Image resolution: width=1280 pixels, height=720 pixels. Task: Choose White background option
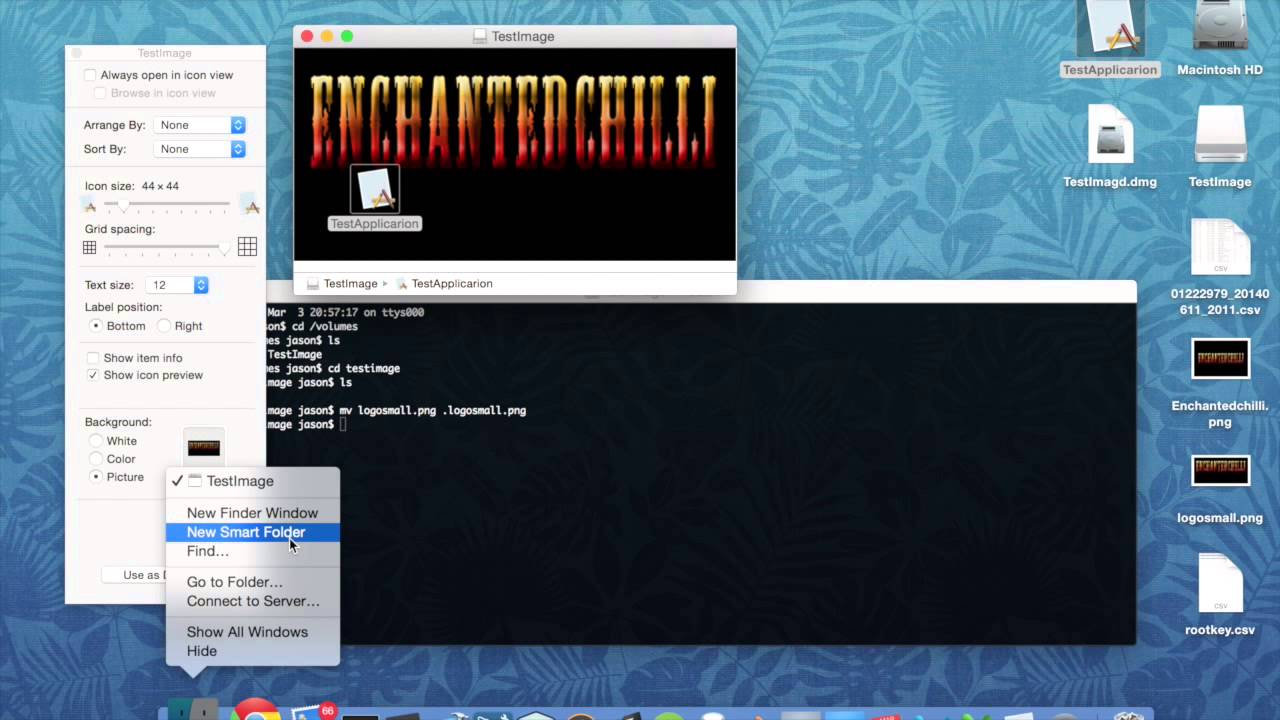coord(96,441)
